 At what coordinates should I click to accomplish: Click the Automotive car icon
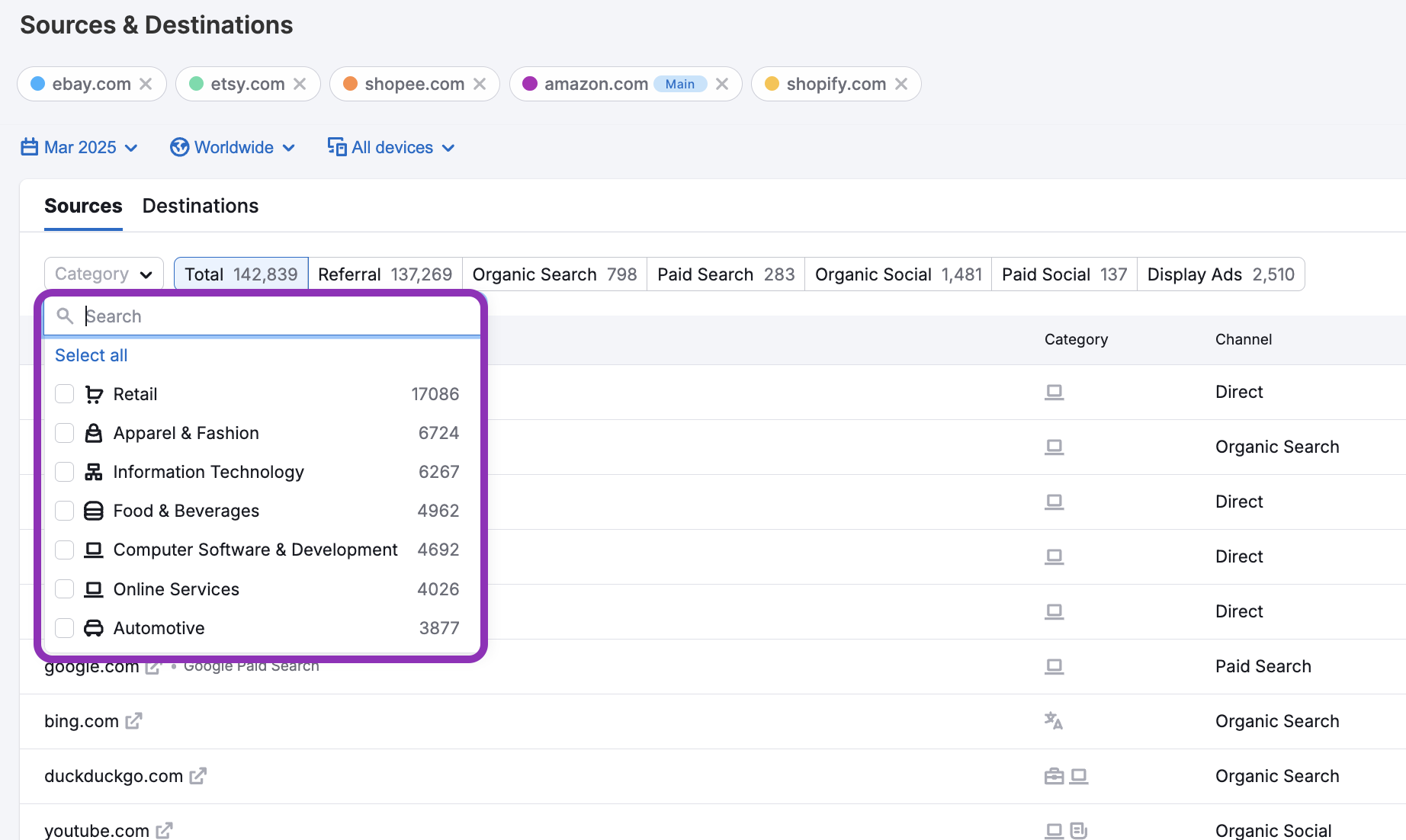click(x=94, y=628)
